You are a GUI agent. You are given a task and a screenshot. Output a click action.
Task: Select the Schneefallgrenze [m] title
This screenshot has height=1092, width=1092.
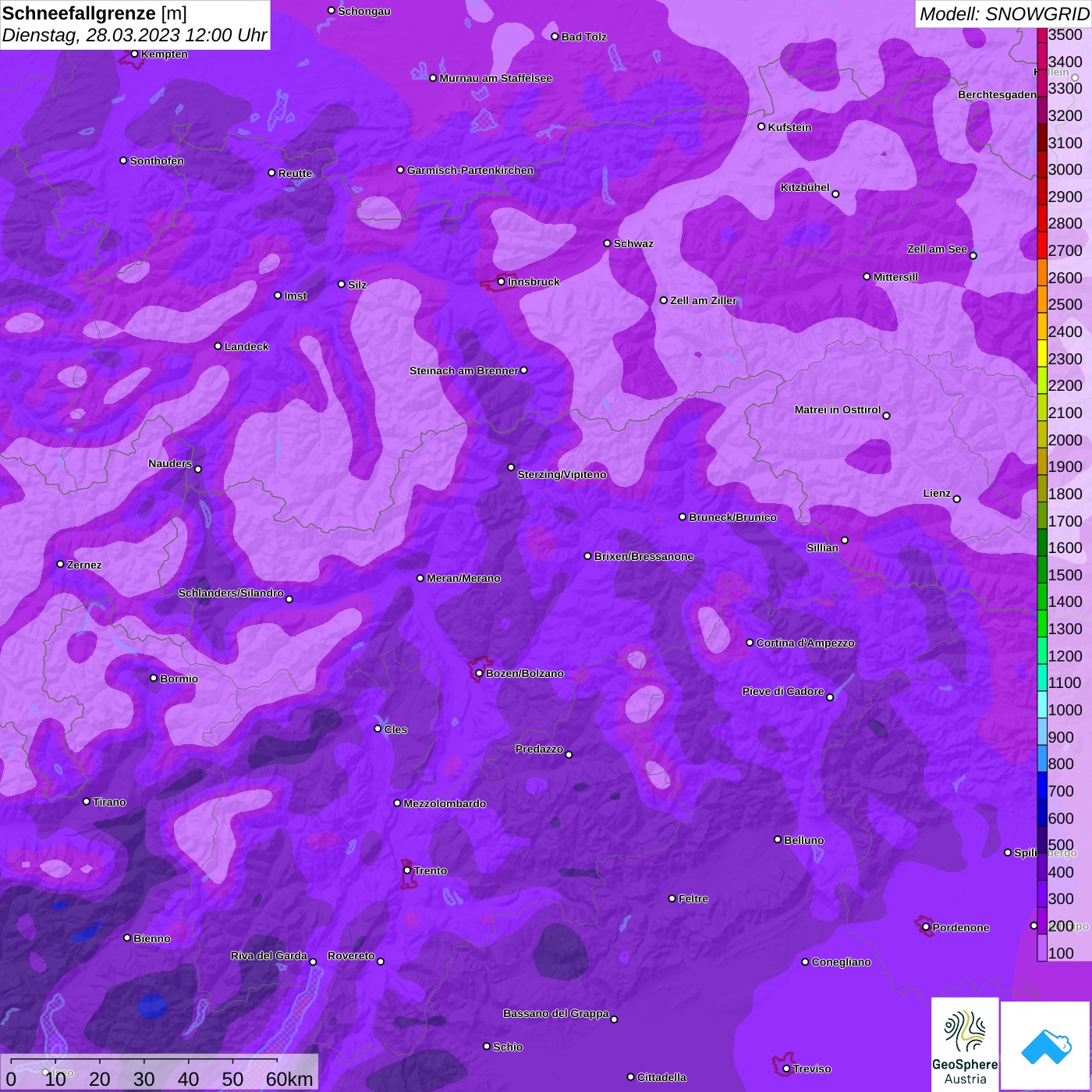[94, 13]
